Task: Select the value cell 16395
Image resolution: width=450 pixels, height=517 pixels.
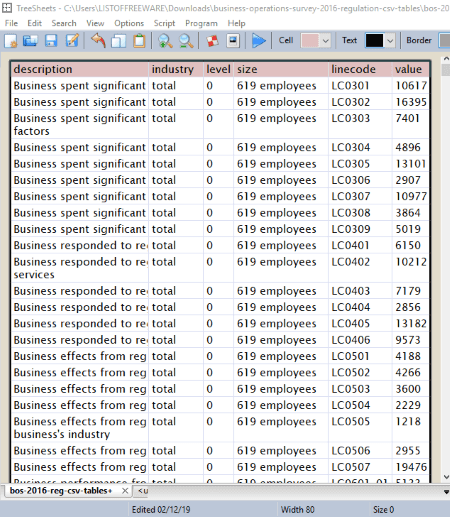Action: pos(411,102)
